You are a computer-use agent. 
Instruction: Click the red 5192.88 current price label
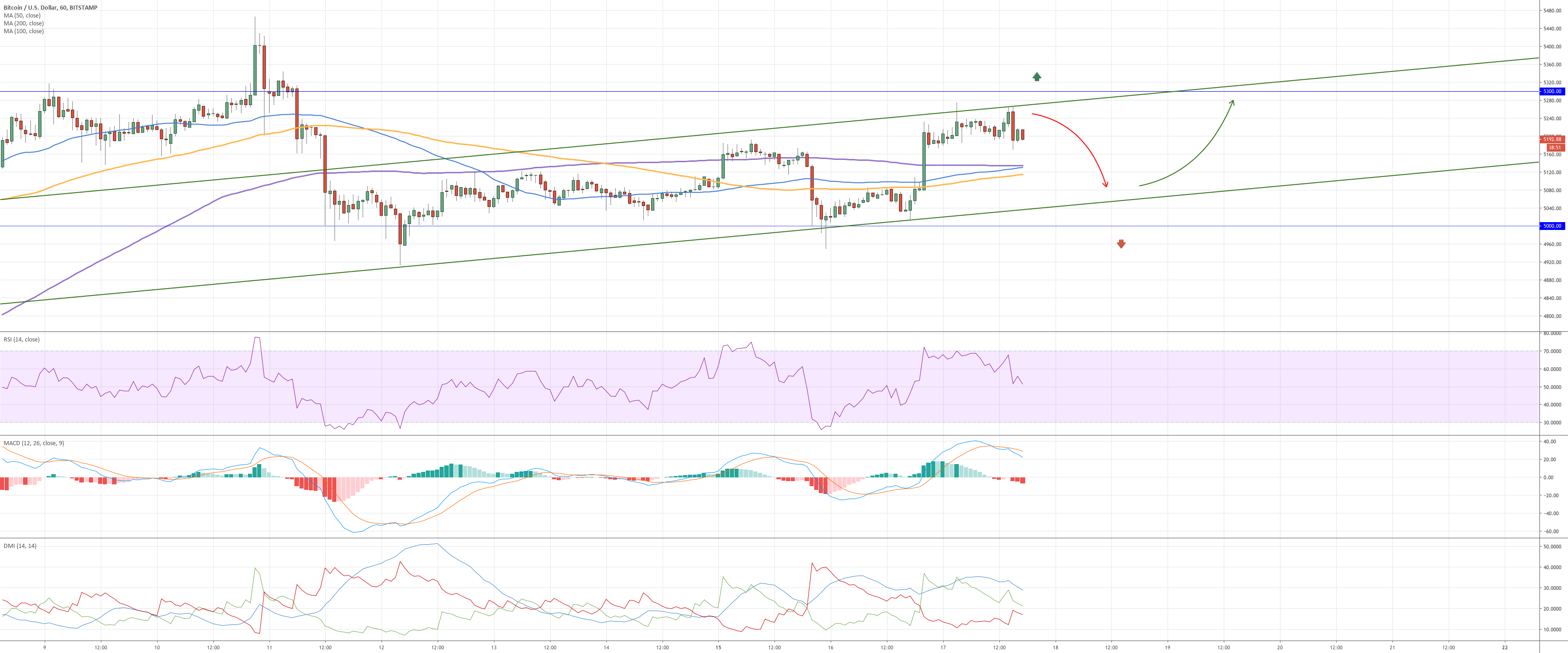(x=1553, y=139)
